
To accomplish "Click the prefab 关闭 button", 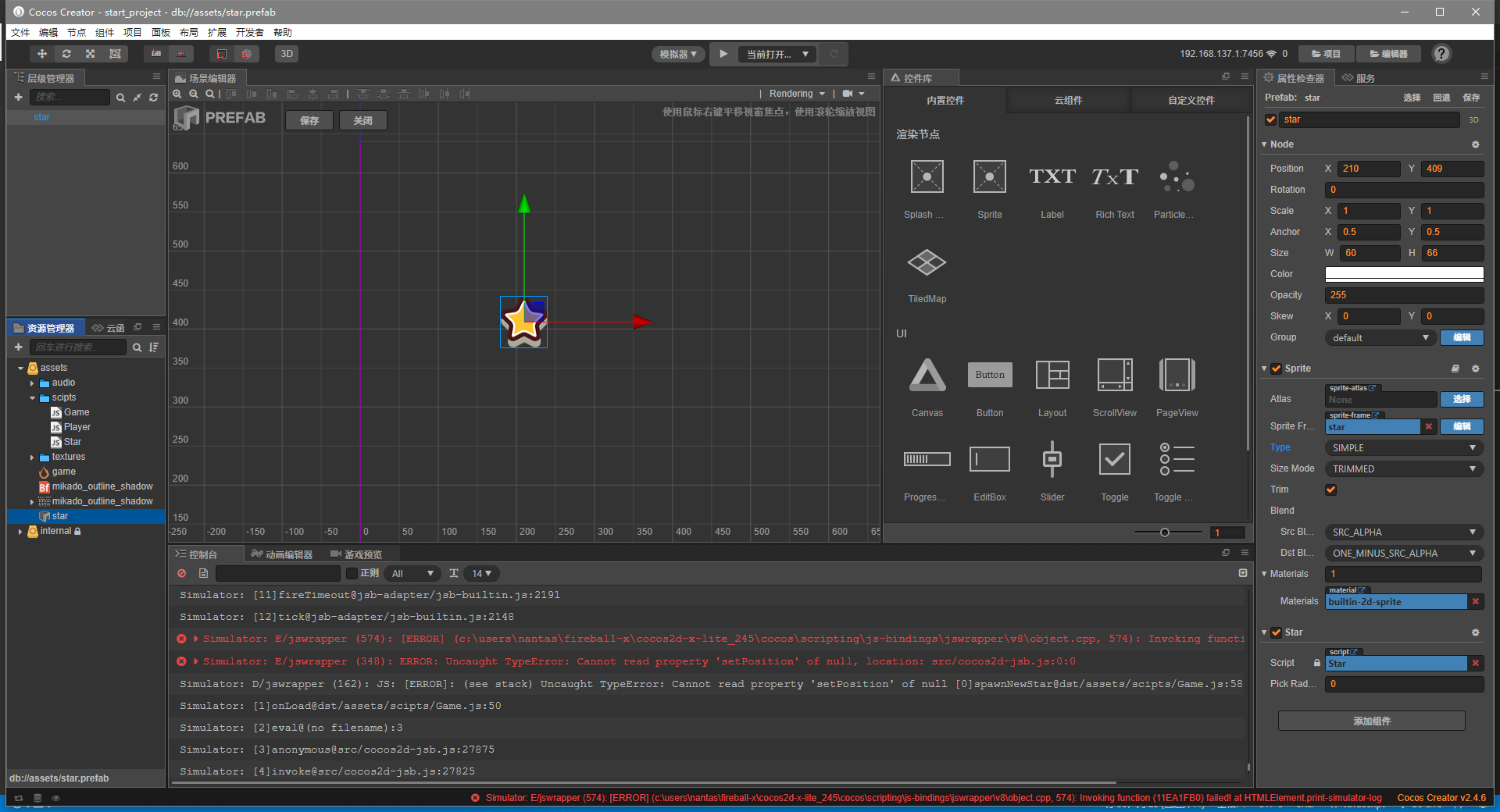I will click(x=363, y=120).
